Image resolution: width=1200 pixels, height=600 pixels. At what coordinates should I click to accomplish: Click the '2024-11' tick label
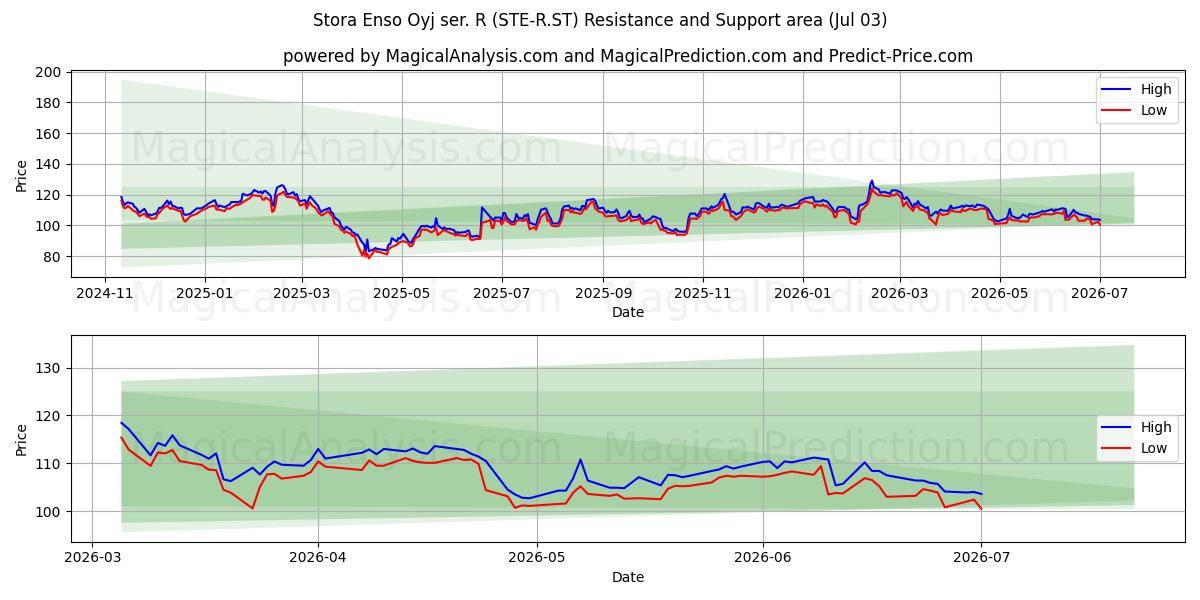(106, 295)
